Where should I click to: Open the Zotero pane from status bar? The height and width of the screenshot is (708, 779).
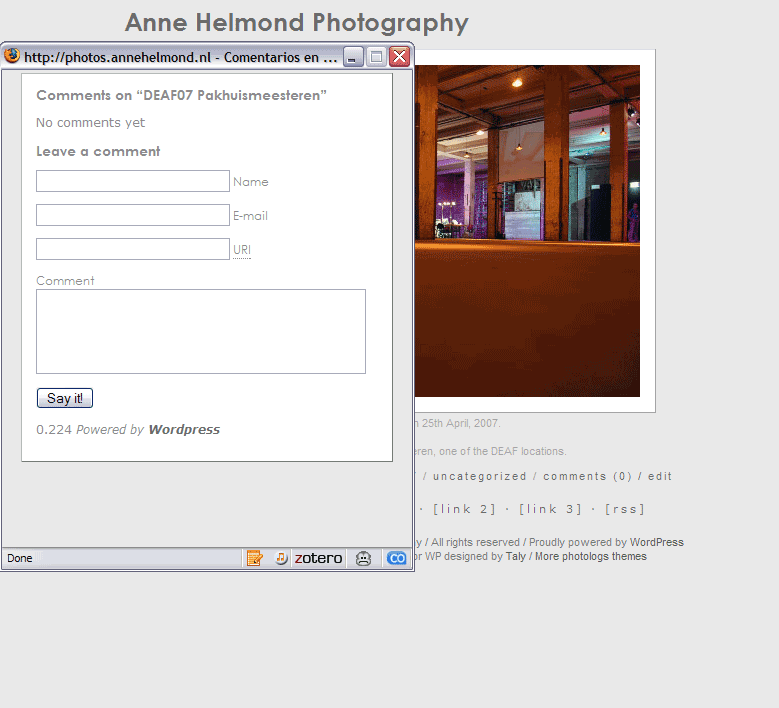(x=318, y=558)
